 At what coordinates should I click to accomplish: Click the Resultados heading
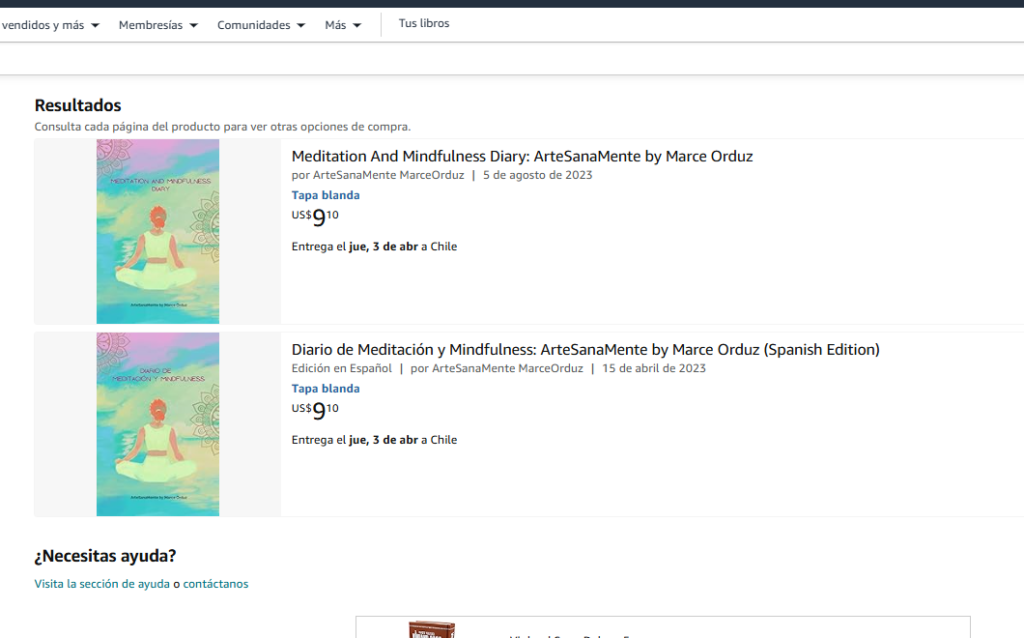click(x=78, y=105)
